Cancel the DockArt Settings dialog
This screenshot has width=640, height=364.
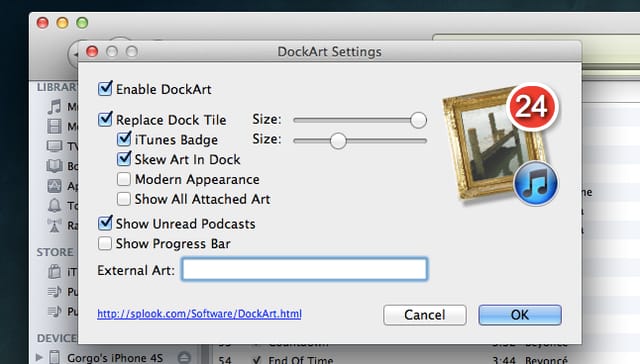(x=424, y=315)
